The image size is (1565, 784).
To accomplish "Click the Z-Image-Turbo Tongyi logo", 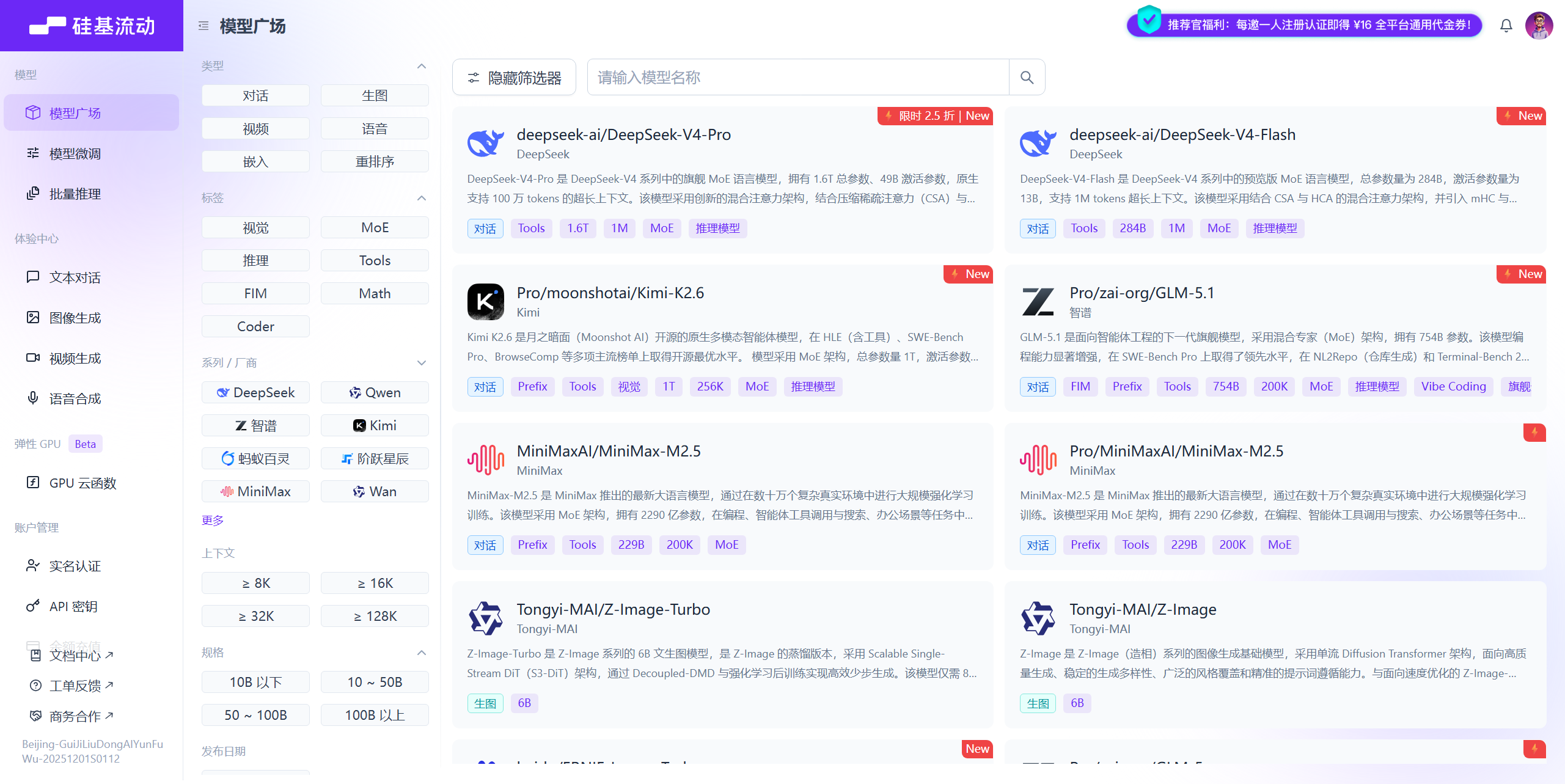I will [x=486, y=618].
